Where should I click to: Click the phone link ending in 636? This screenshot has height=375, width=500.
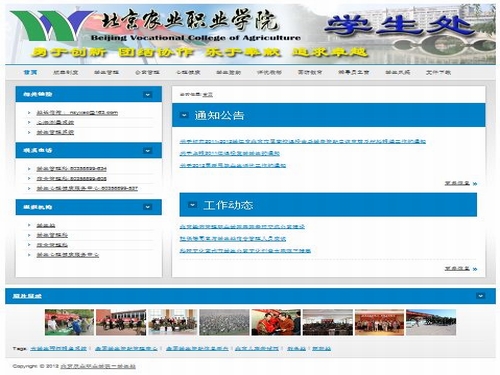tap(72, 179)
